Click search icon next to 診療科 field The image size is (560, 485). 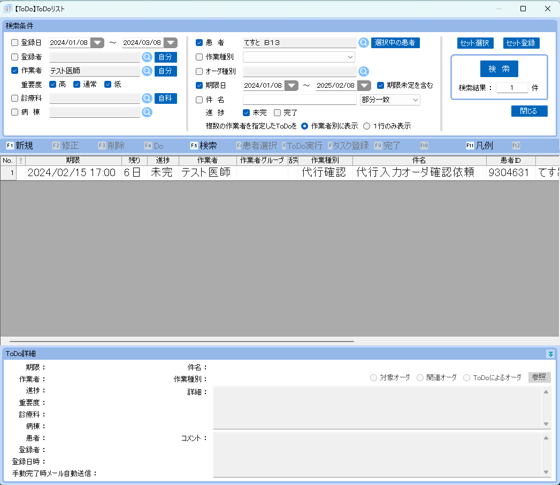coord(147,98)
